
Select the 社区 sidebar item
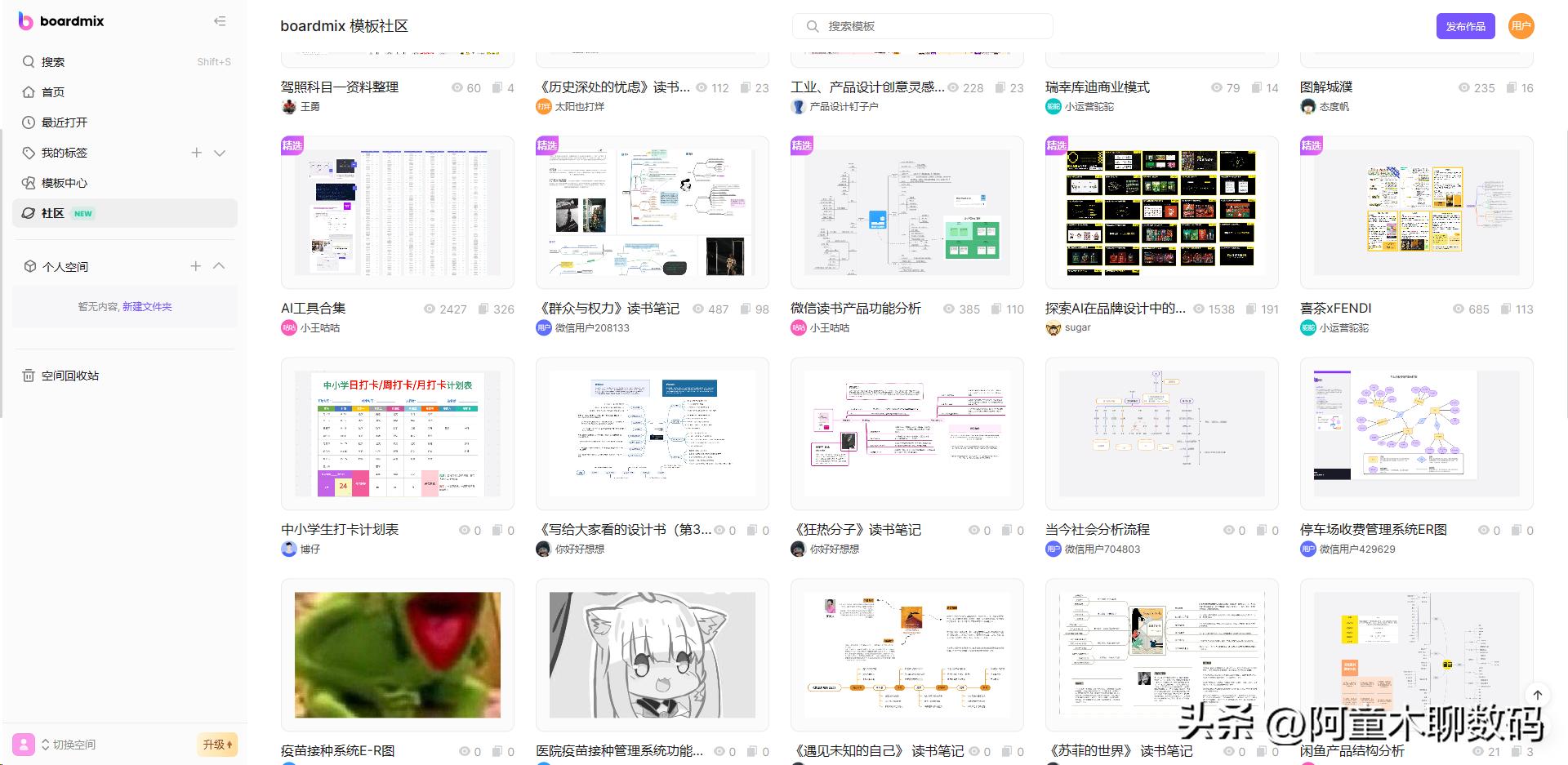[x=53, y=213]
